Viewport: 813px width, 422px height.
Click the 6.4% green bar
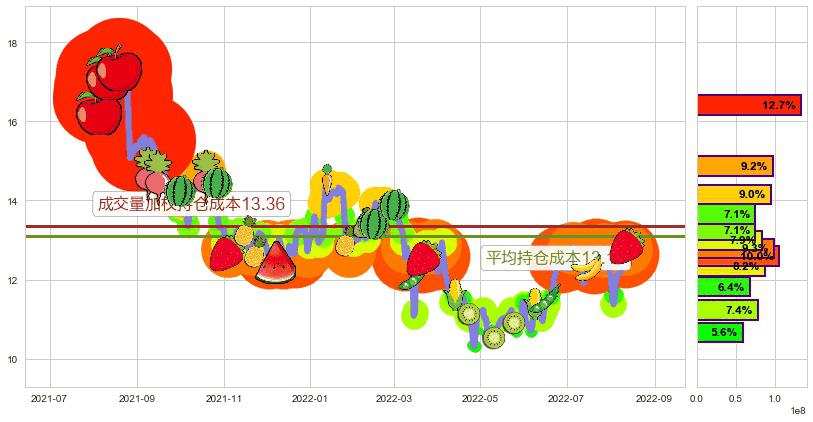[x=722, y=287]
